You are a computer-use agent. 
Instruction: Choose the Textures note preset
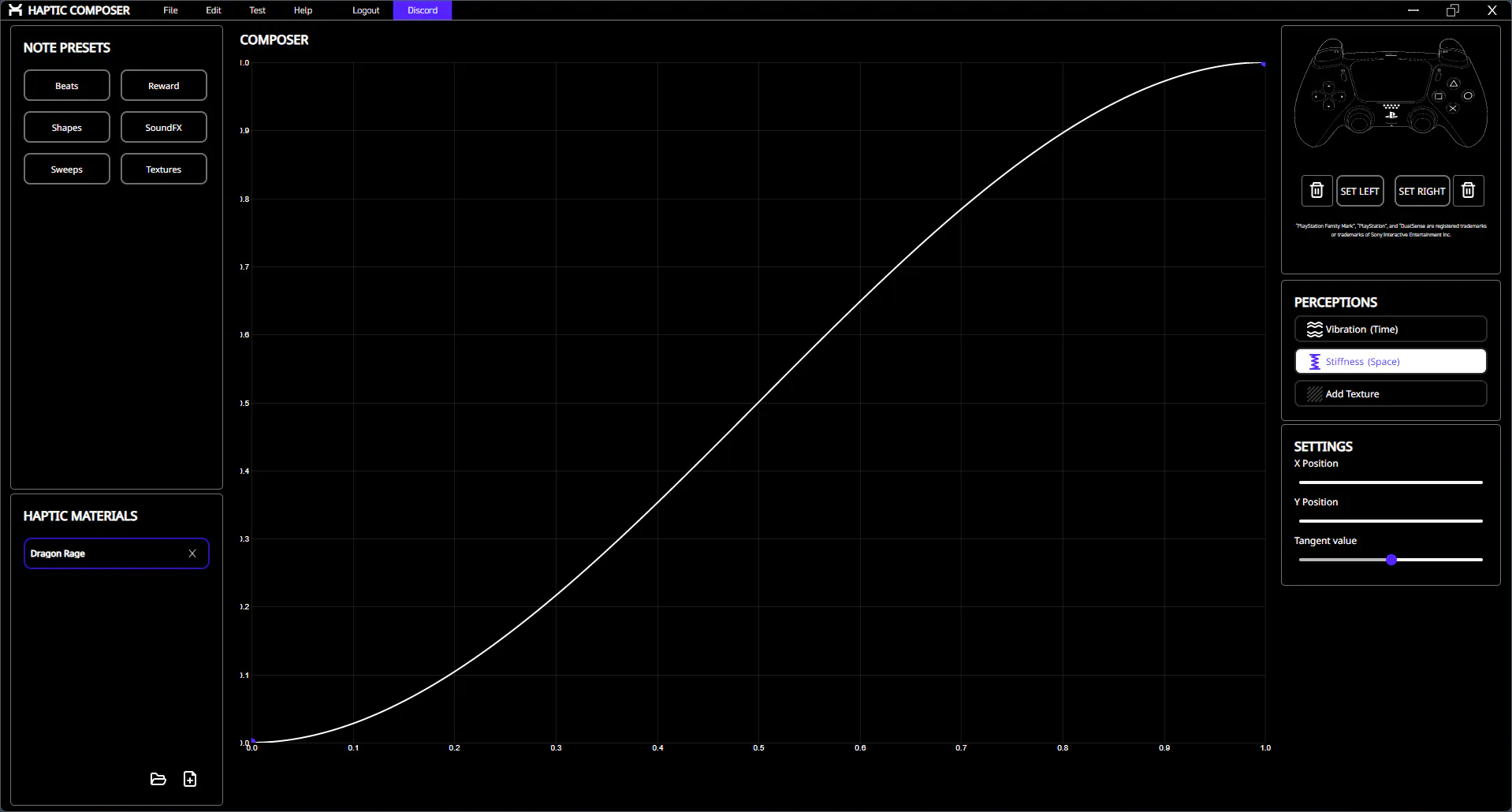tap(164, 169)
